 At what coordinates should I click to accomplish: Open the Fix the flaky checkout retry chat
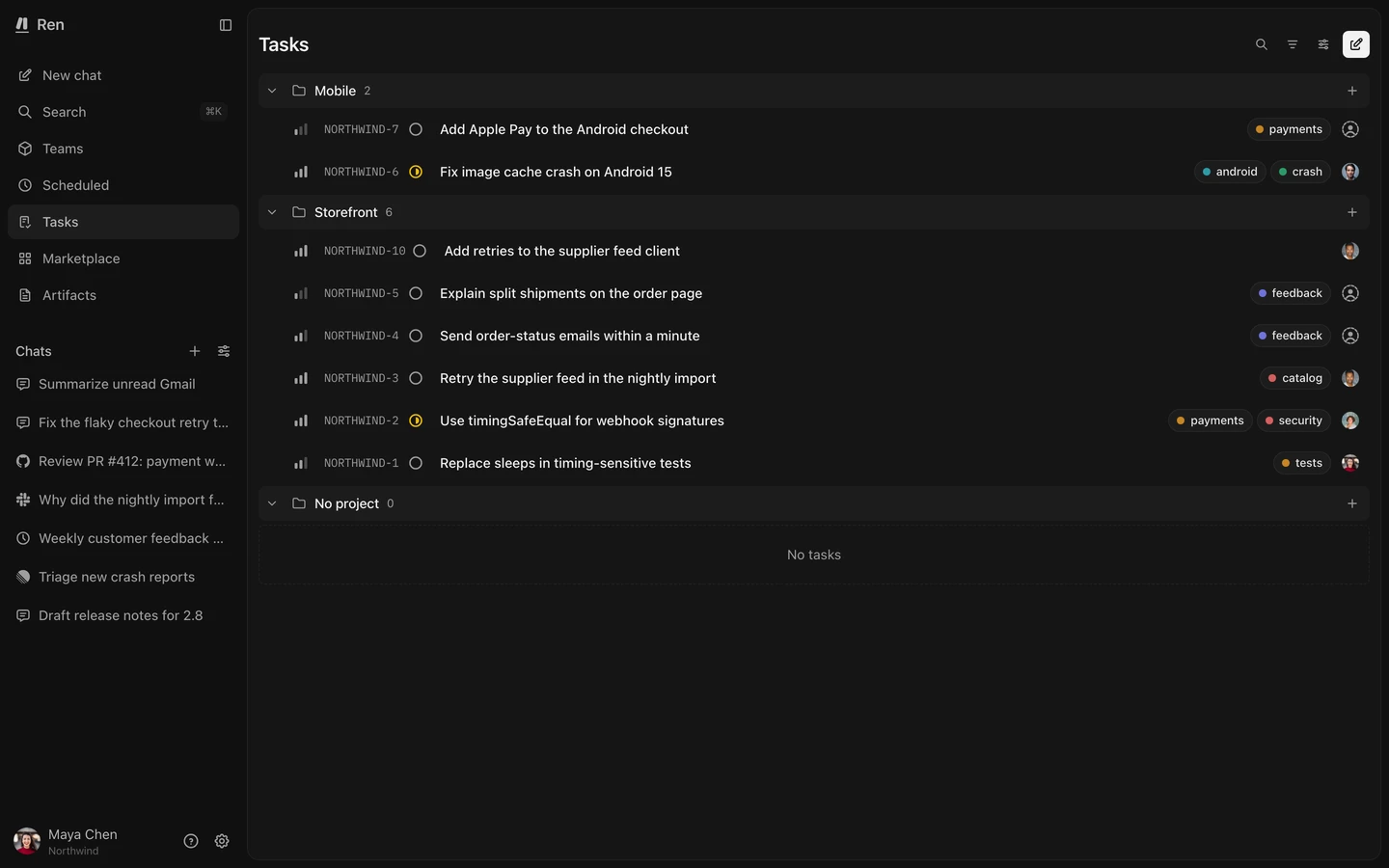pyautogui.click(x=123, y=422)
